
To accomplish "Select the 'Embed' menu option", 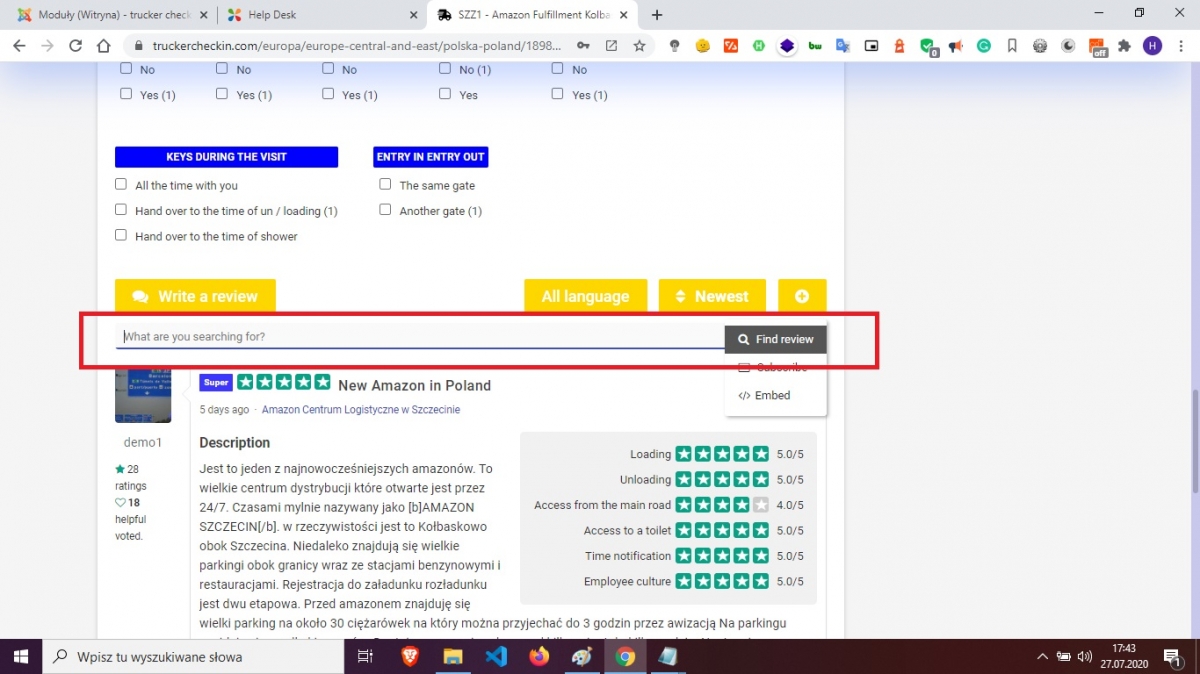I will (x=771, y=395).
